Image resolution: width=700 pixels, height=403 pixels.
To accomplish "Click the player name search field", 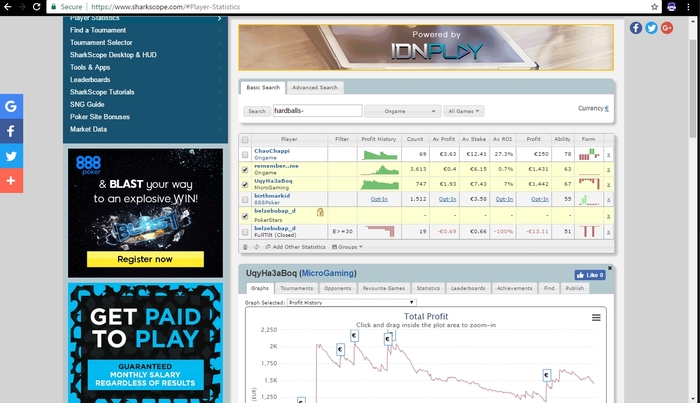I will pyautogui.click(x=317, y=111).
